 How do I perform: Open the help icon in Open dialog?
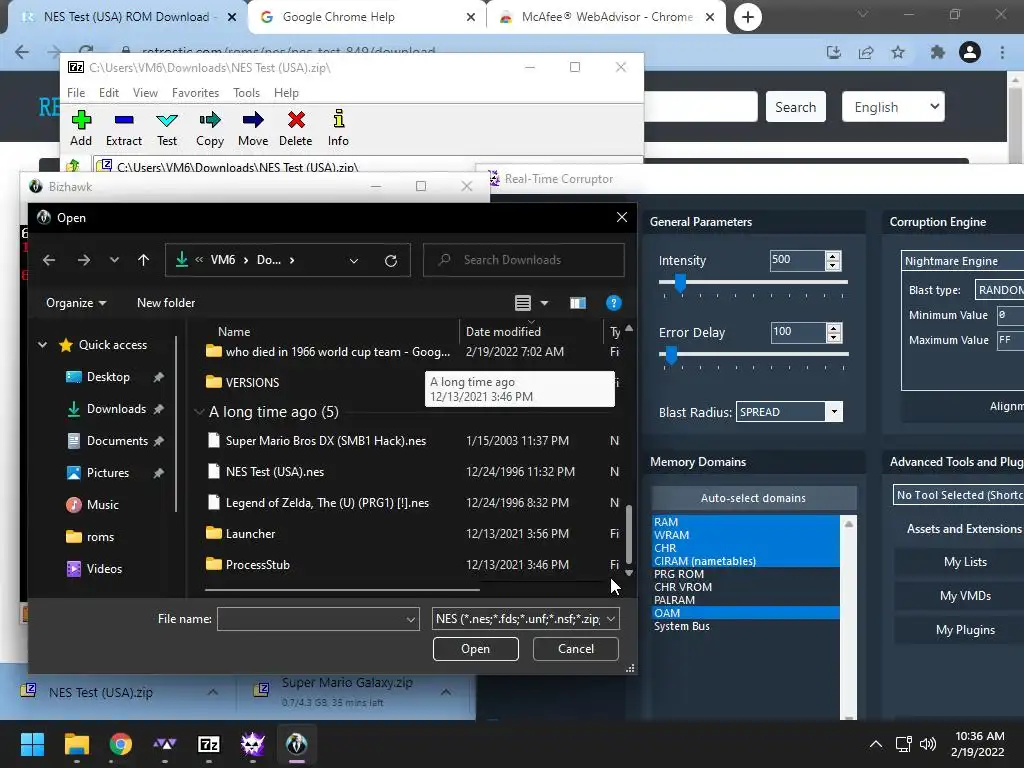coord(614,303)
